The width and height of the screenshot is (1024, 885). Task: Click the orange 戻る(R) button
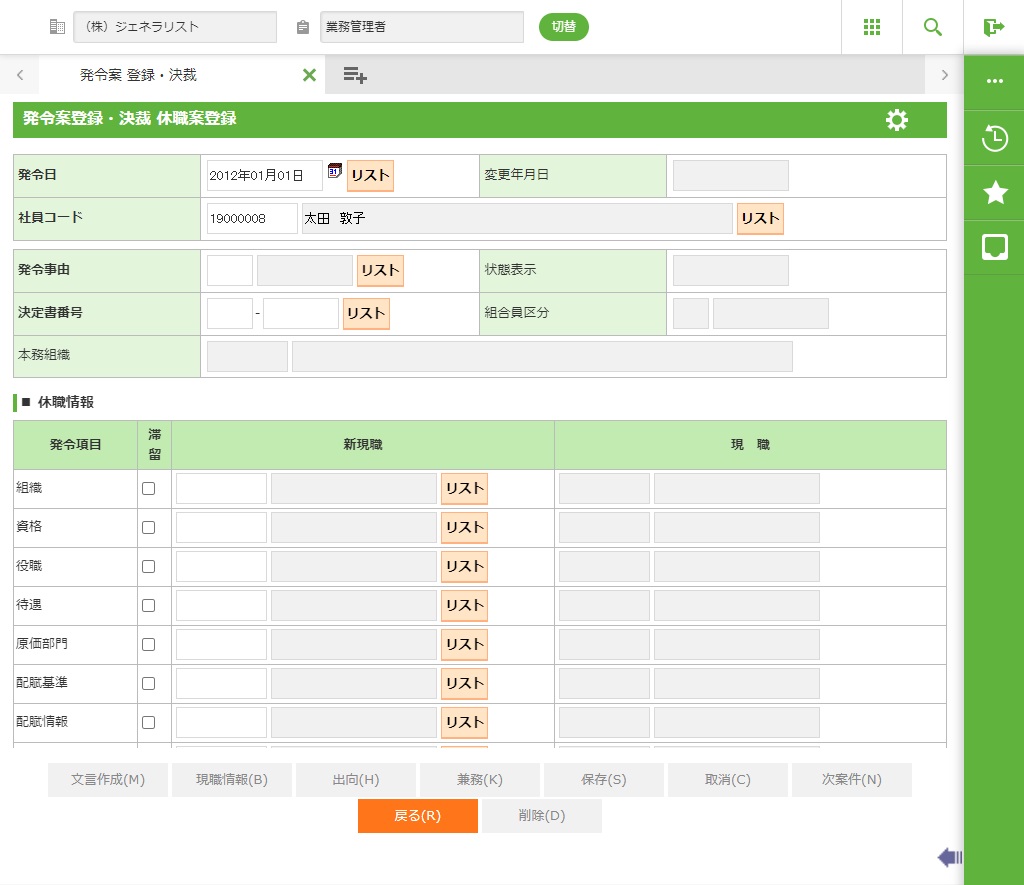[x=417, y=815]
